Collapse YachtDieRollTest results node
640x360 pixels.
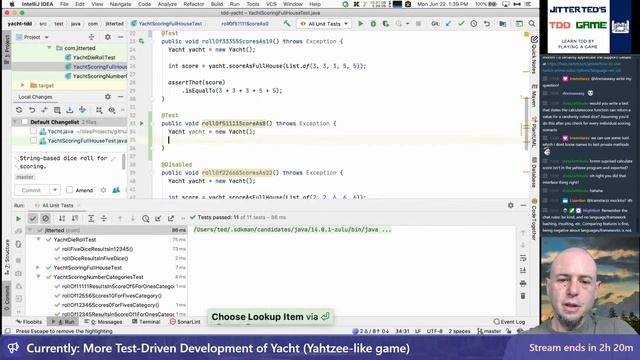coord(38,240)
